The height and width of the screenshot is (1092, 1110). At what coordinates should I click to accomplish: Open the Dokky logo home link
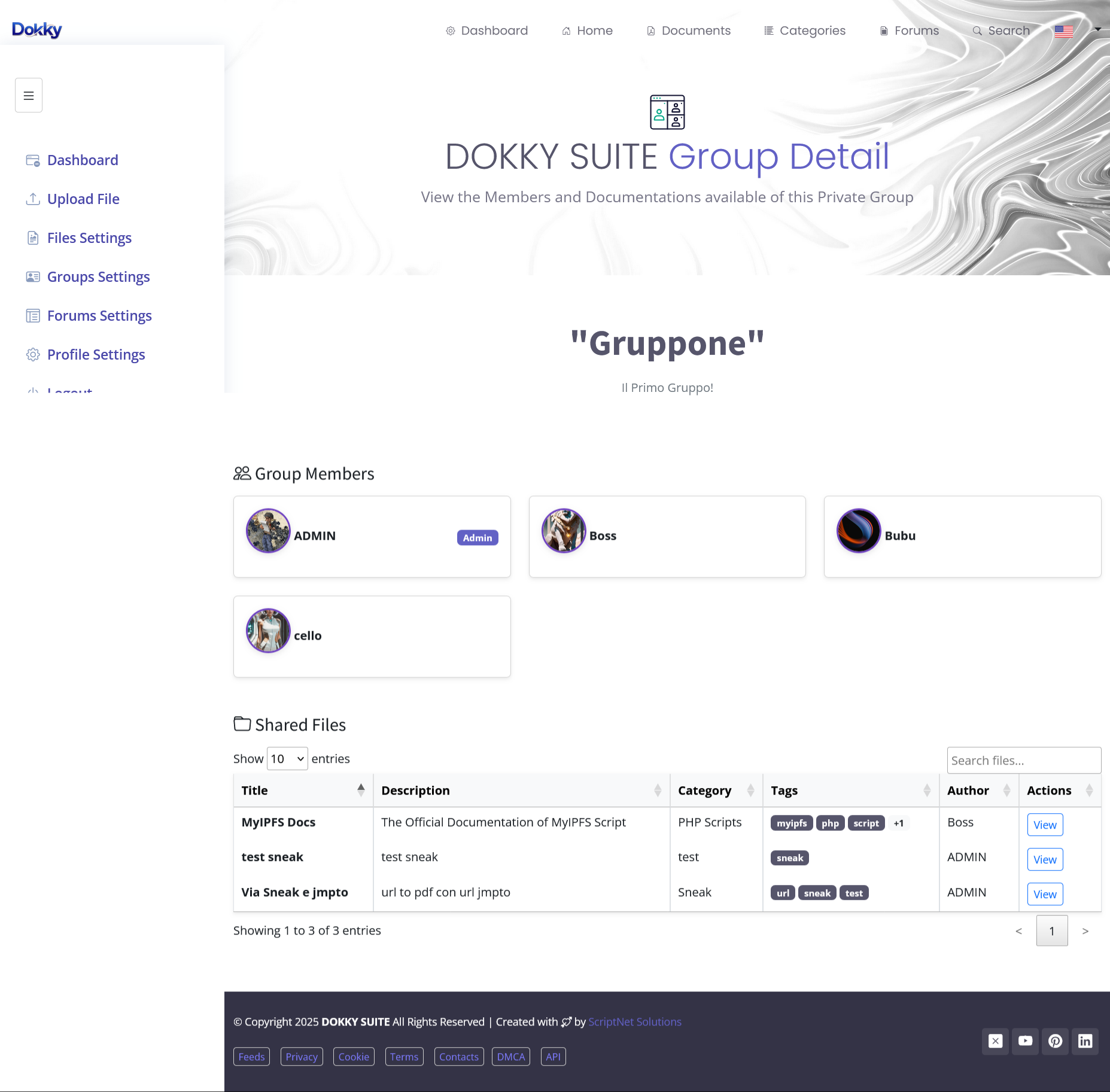pos(37,30)
